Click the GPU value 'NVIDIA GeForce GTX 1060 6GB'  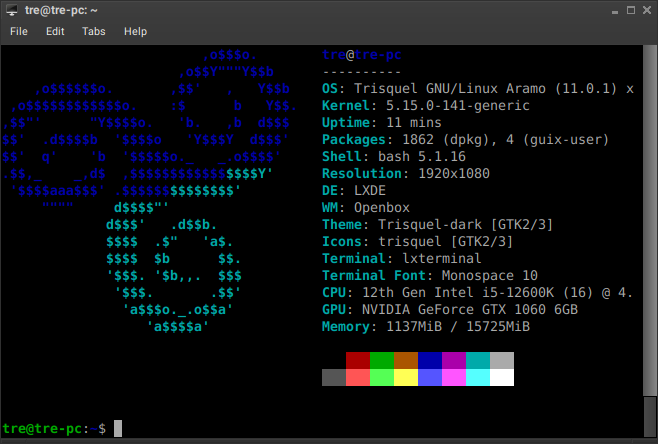pyautogui.click(x=470, y=310)
